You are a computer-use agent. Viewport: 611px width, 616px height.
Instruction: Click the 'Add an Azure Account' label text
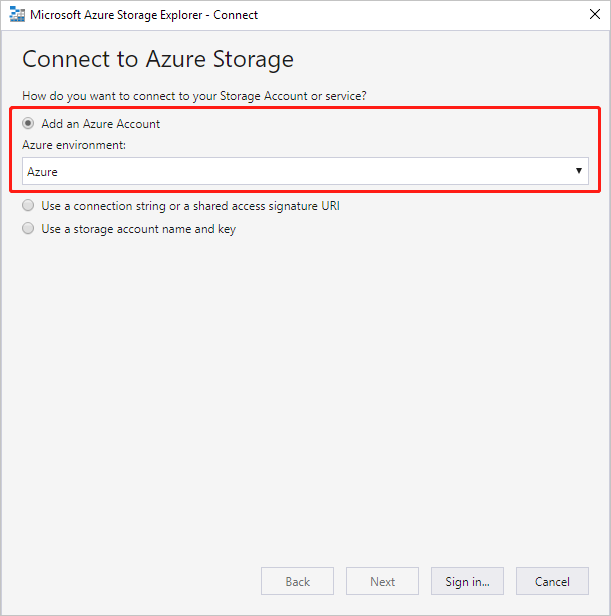pos(100,124)
